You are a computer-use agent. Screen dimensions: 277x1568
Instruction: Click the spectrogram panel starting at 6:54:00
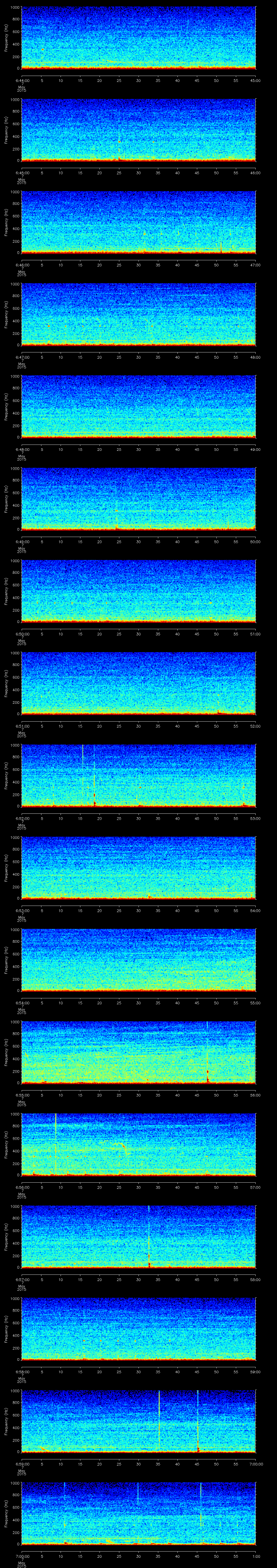138,960
